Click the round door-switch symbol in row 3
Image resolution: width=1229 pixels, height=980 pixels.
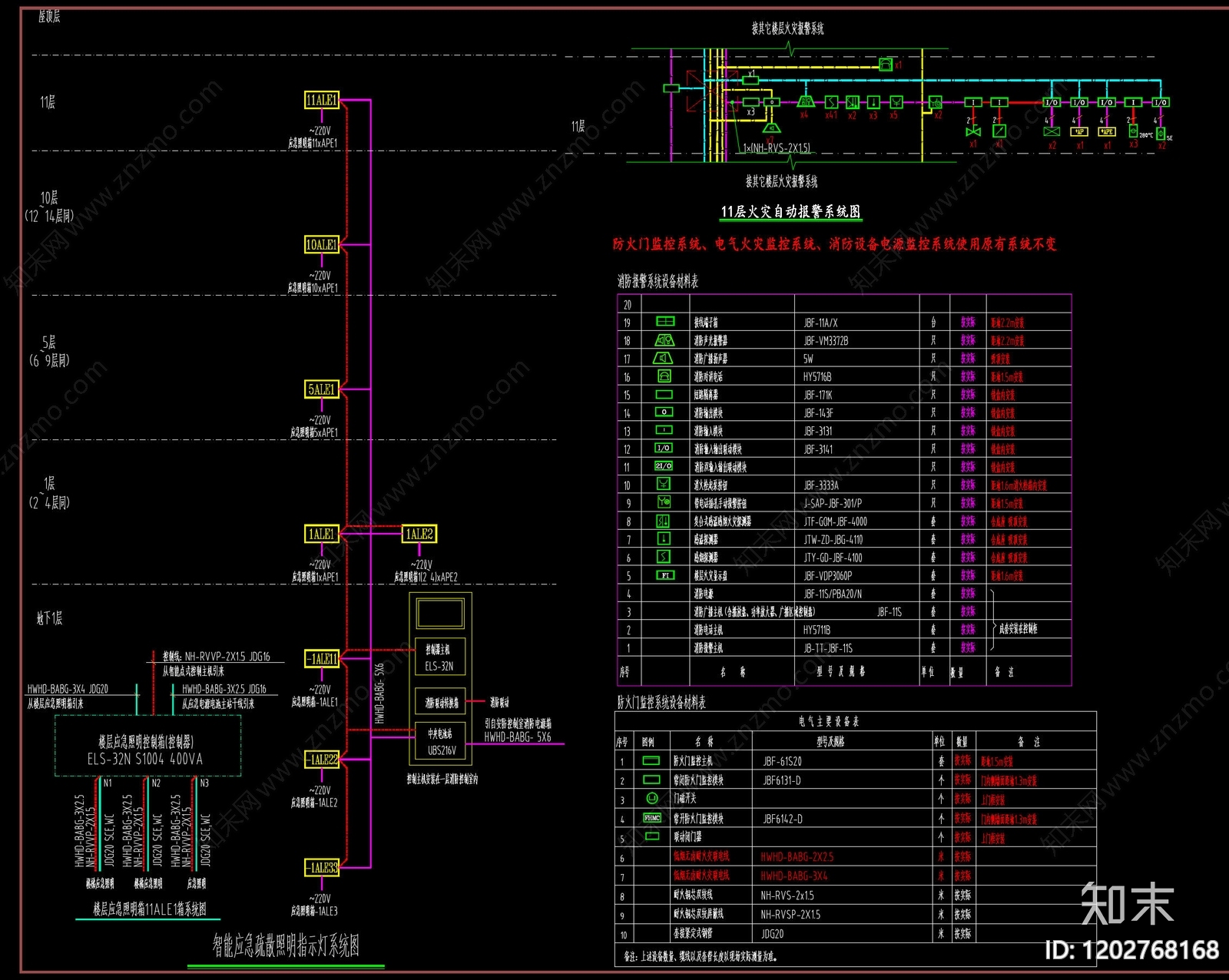coord(652,798)
